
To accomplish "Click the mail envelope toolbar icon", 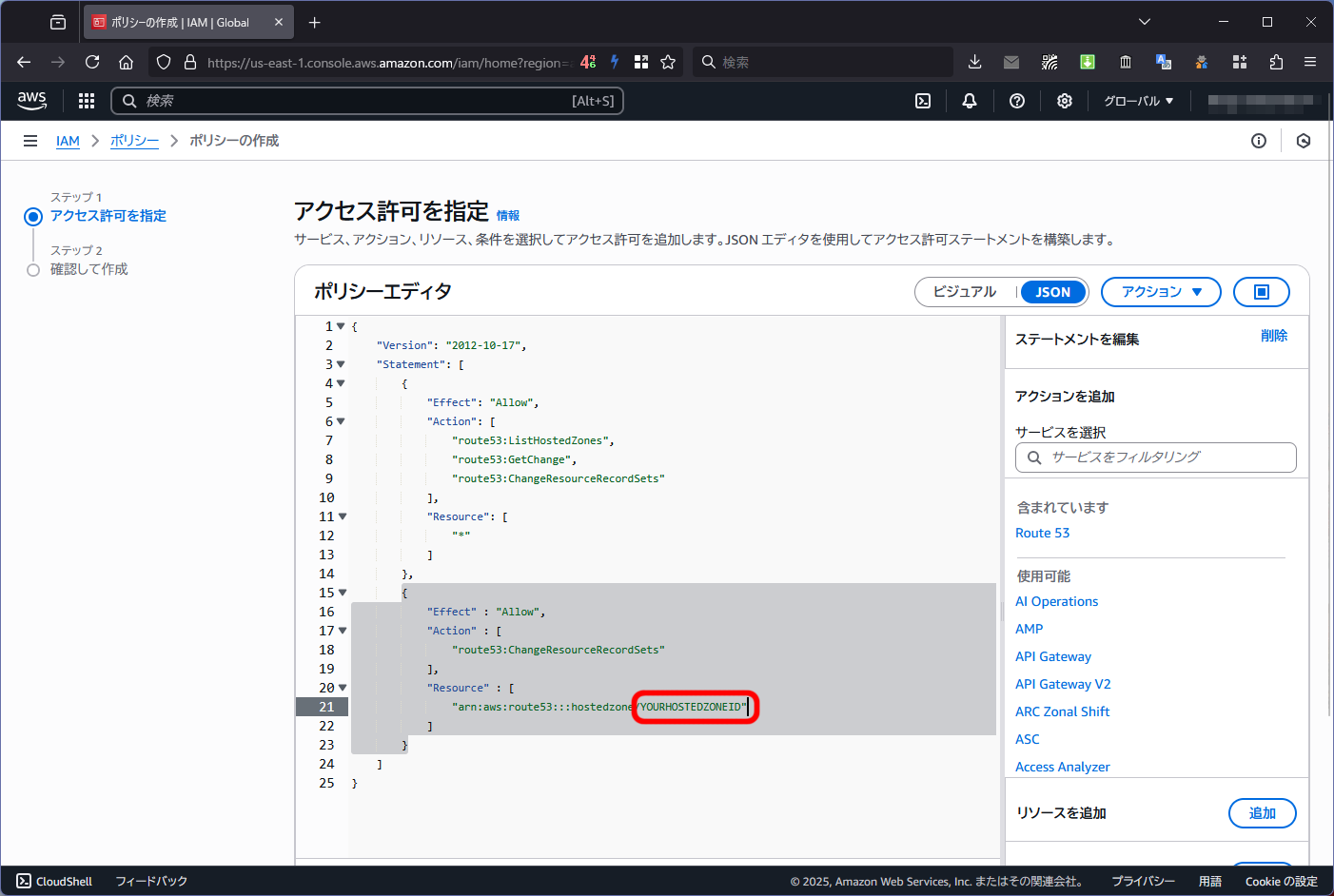I will point(1011,62).
